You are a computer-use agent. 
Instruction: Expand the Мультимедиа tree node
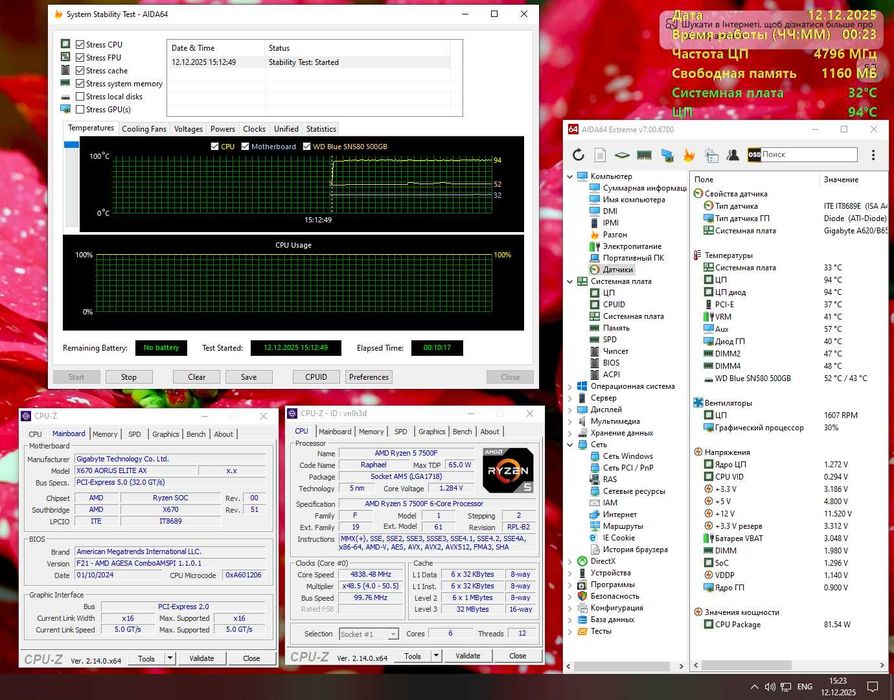click(570, 421)
